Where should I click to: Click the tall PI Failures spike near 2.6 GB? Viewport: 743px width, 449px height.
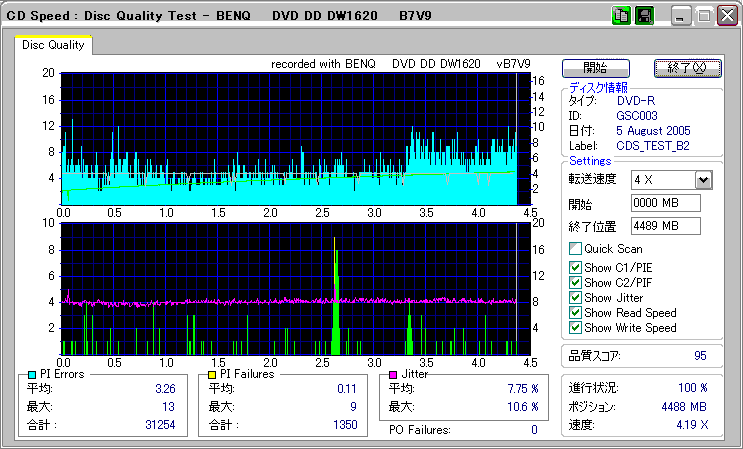click(335, 294)
